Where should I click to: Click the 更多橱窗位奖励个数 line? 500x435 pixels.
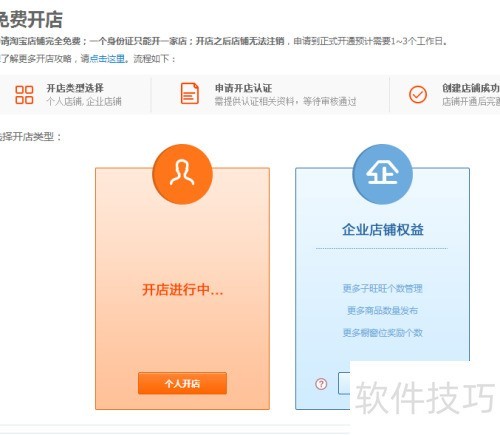pyautogui.click(x=383, y=333)
